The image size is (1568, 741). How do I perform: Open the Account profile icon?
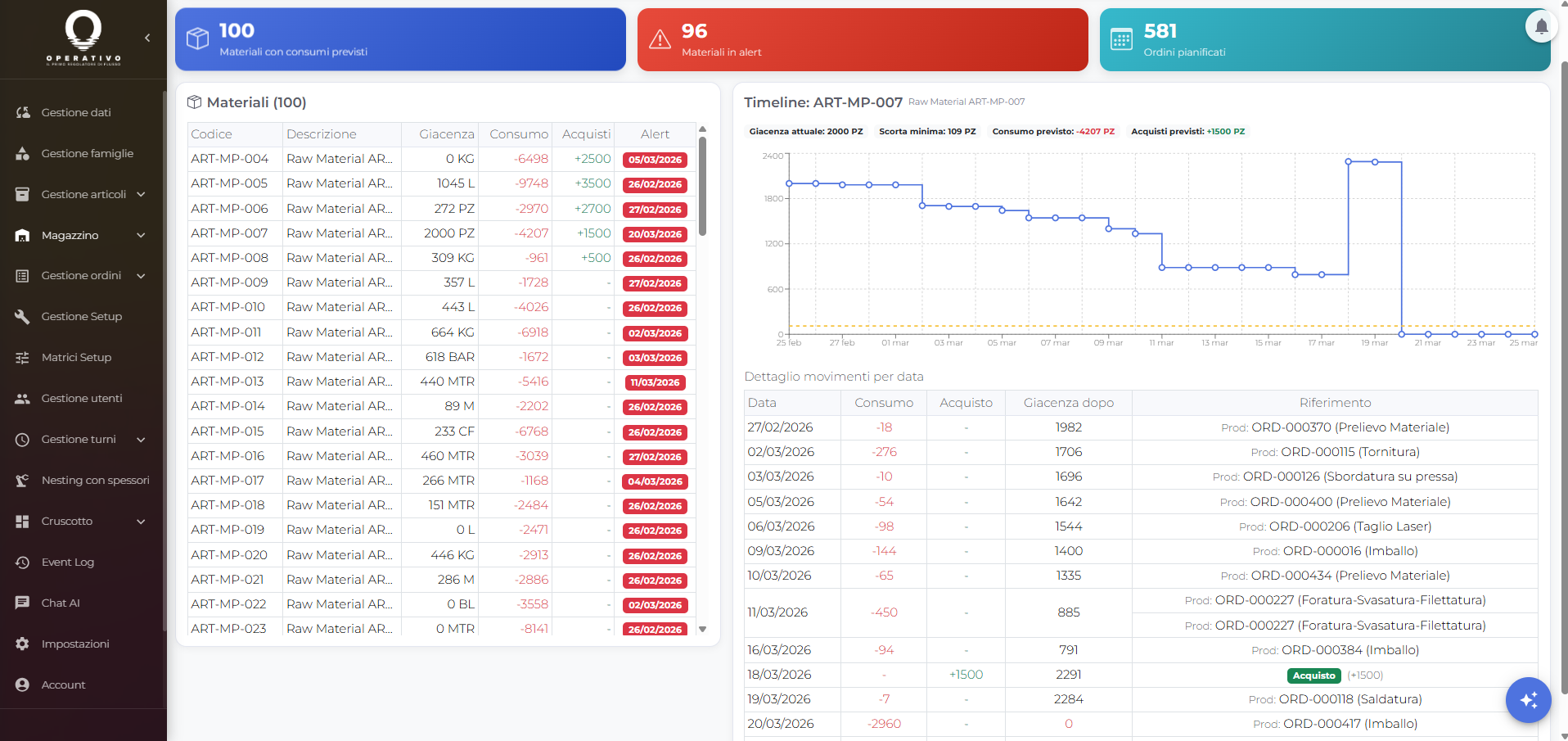click(x=23, y=685)
